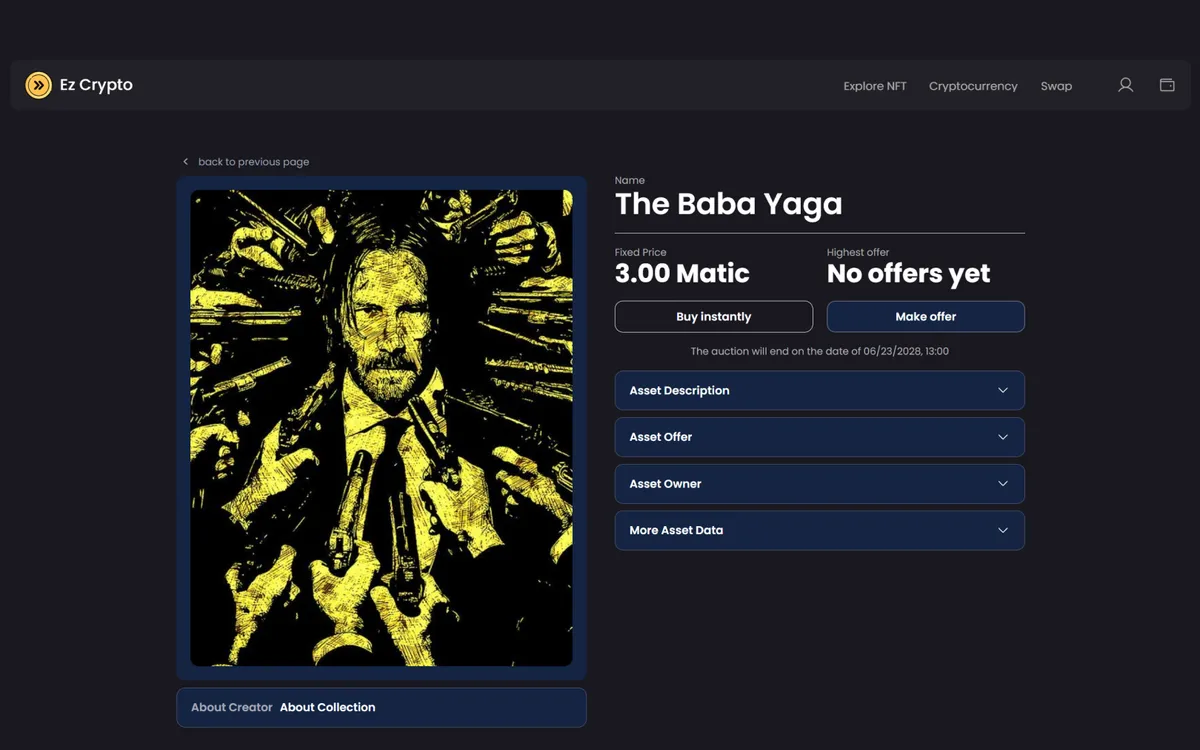The image size is (1200, 750).
Task: Expand the More Asset Data section
Action: pyautogui.click(x=820, y=530)
